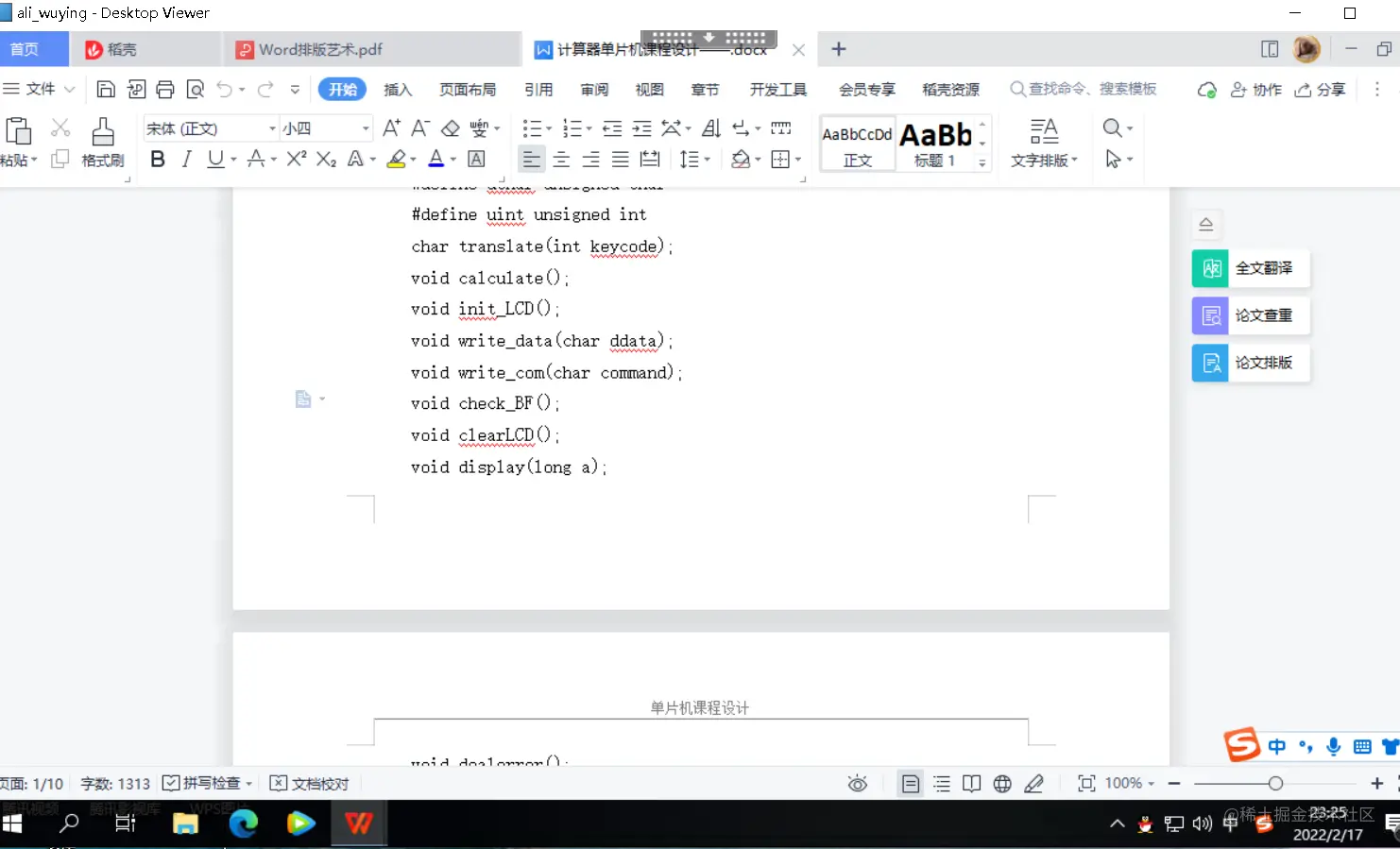The image size is (1400, 849).
Task: Click the Sort icon in paragraph tools
Action: pos(711,127)
